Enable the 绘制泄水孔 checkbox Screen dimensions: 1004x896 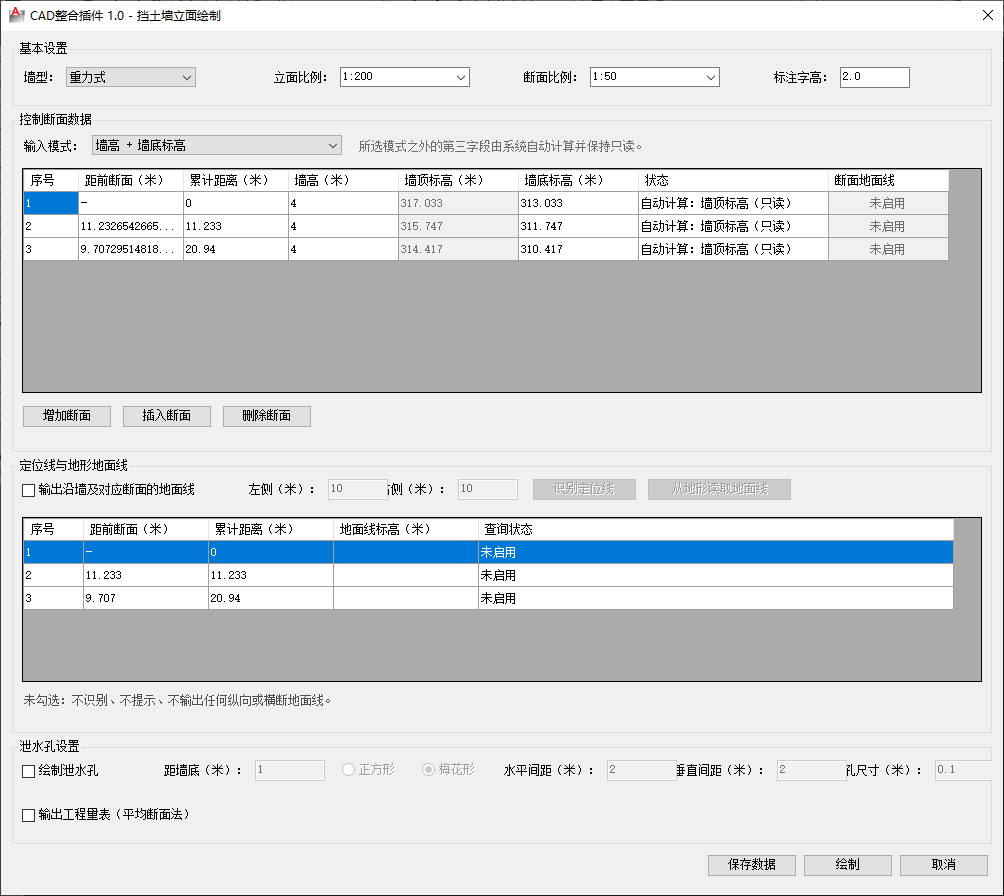28,771
